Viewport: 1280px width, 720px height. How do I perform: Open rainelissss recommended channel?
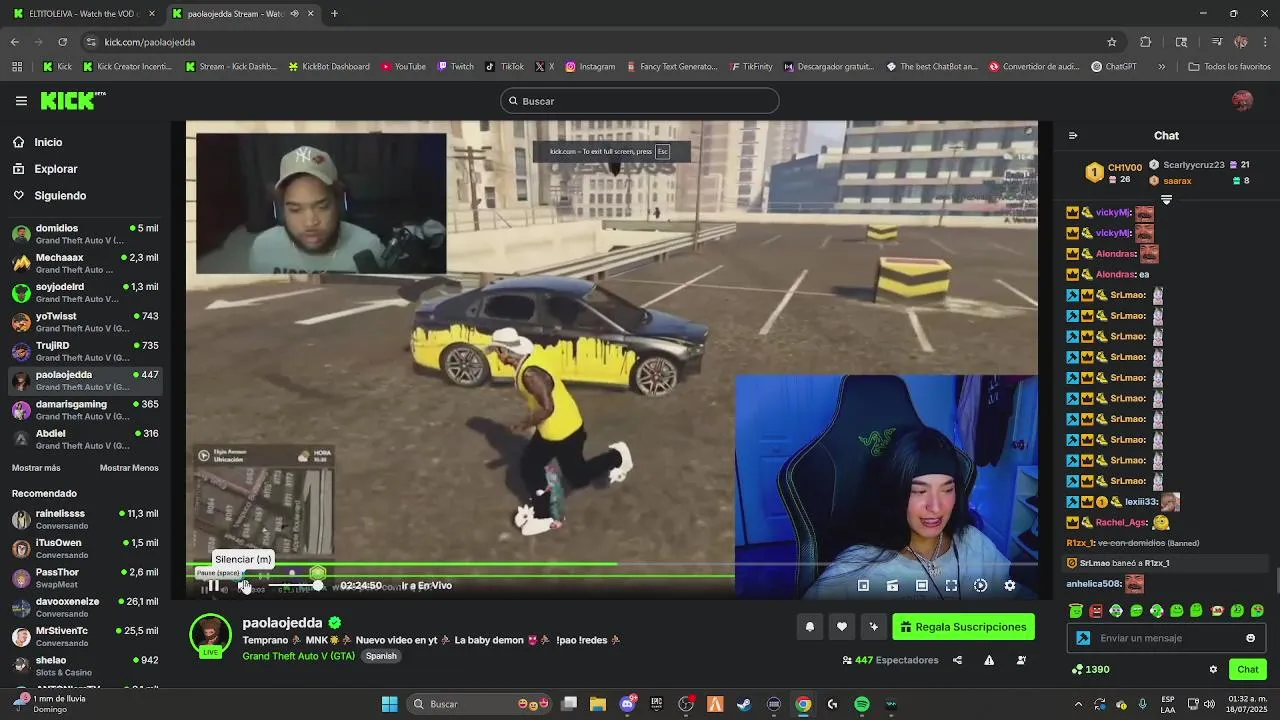[85, 519]
